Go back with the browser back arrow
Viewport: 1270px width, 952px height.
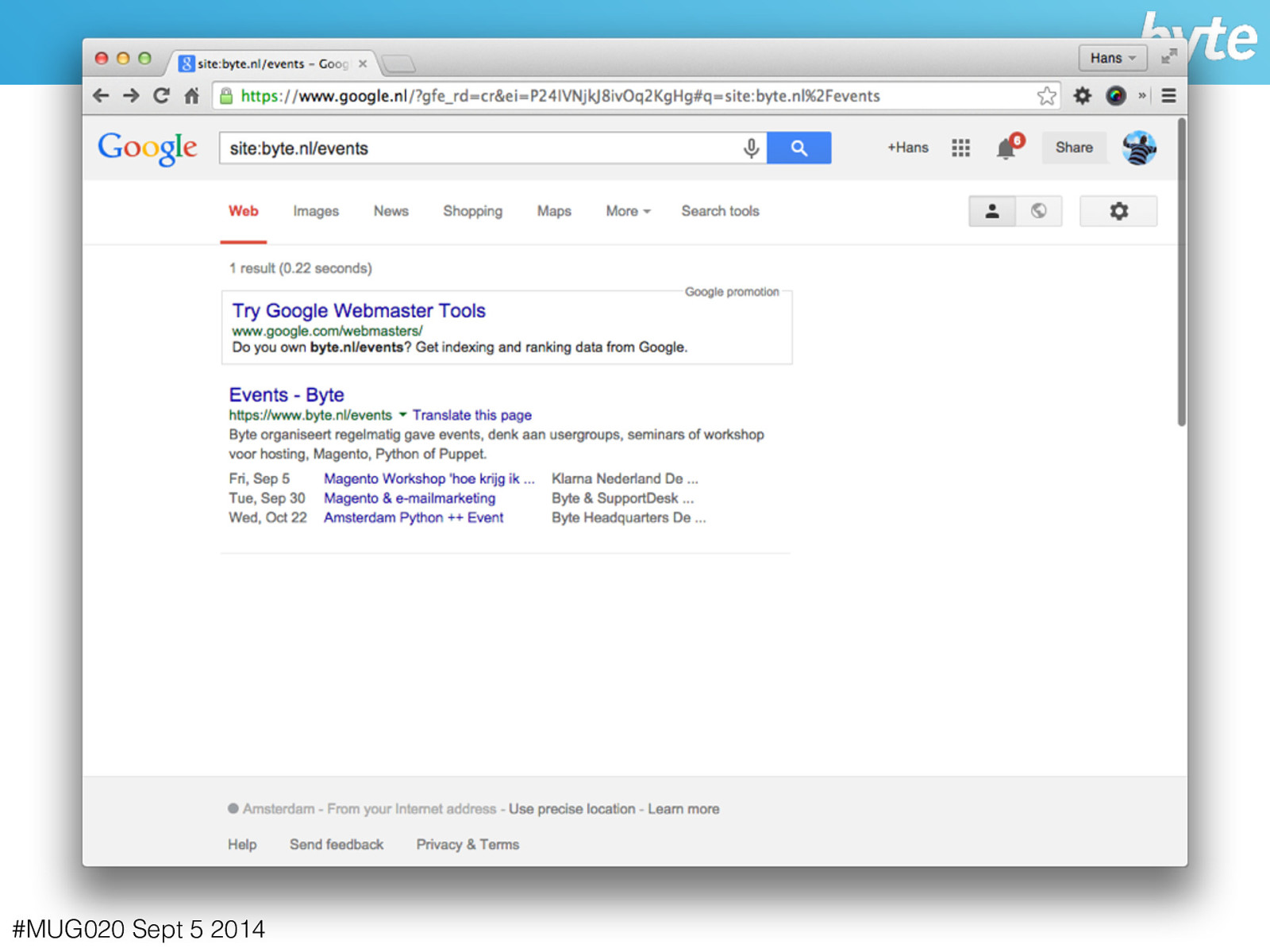(x=101, y=96)
